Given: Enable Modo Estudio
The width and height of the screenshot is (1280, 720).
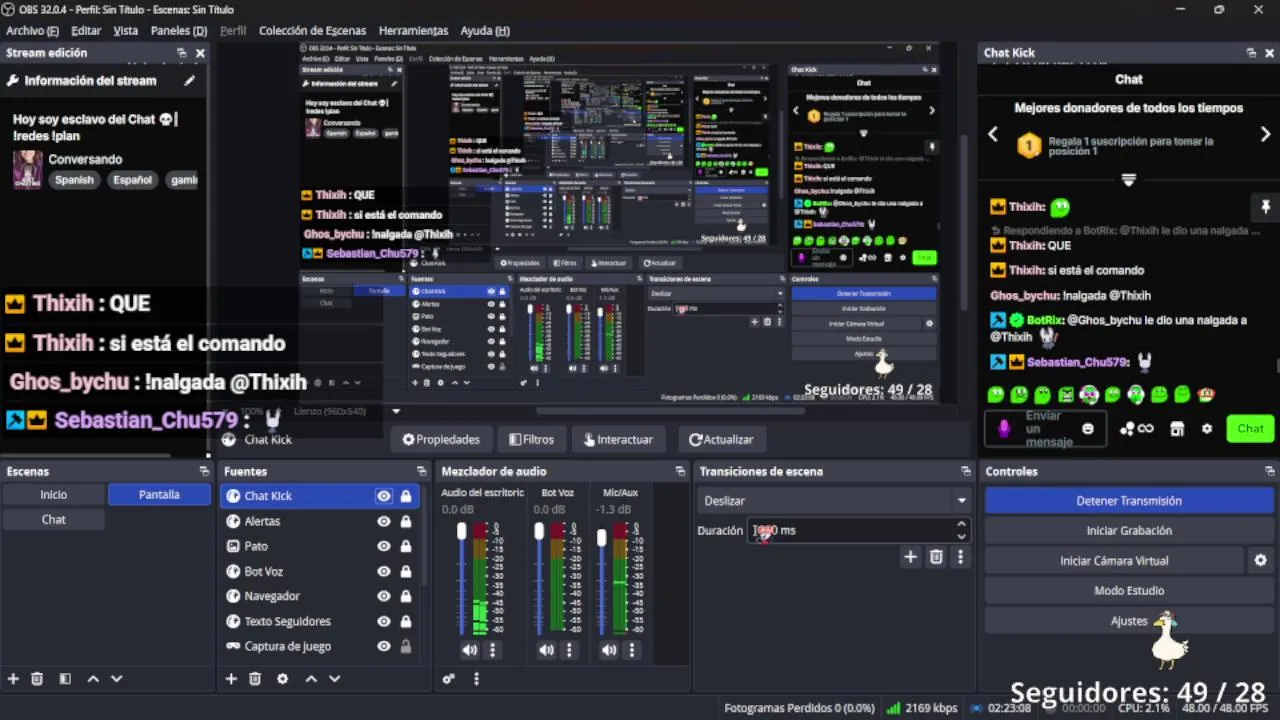Looking at the screenshot, I should tap(1129, 591).
